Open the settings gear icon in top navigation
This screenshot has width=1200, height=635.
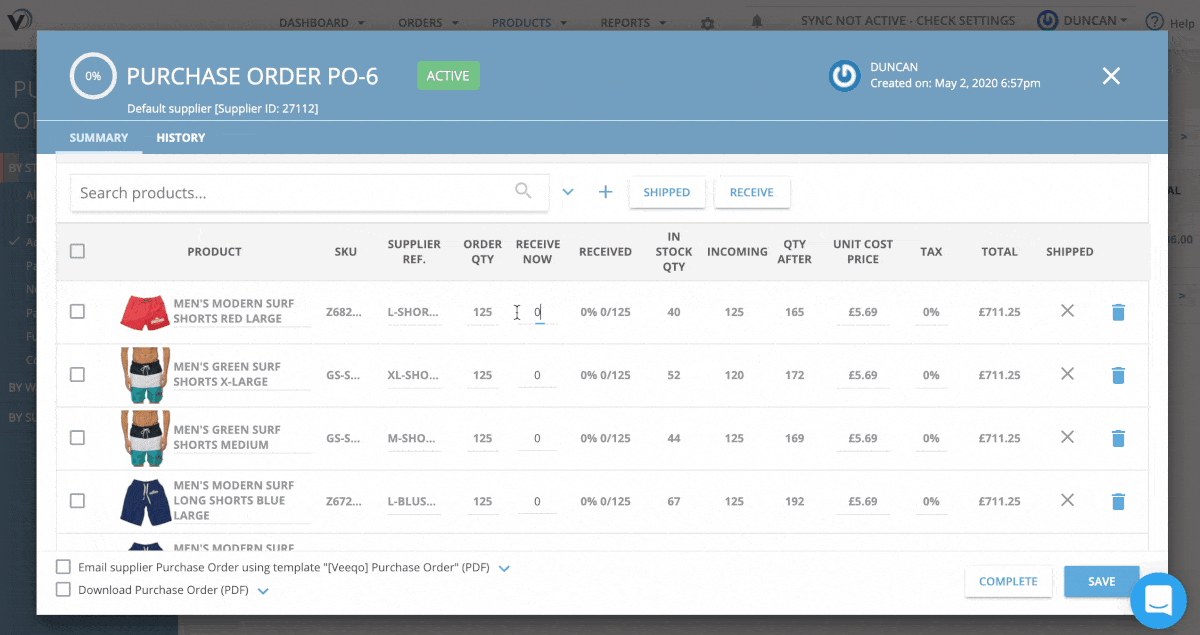(707, 22)
